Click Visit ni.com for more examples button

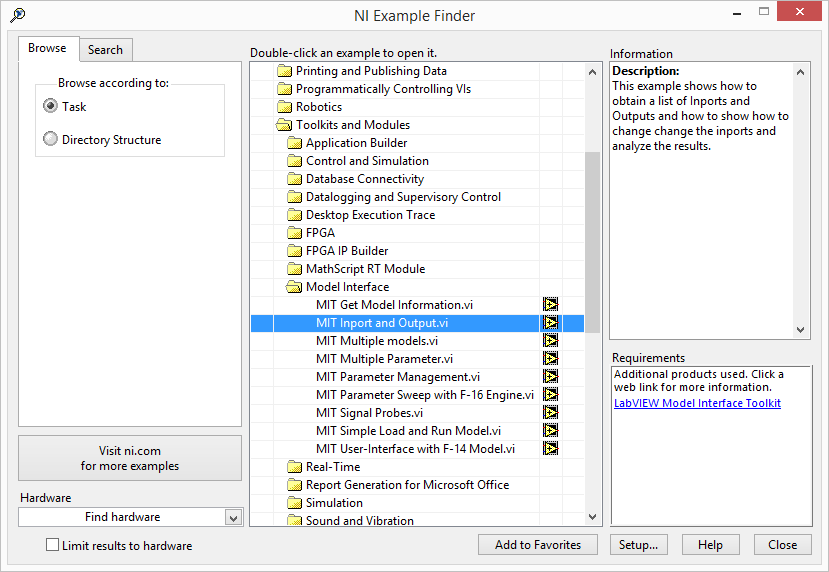click(x=130, y=458)
